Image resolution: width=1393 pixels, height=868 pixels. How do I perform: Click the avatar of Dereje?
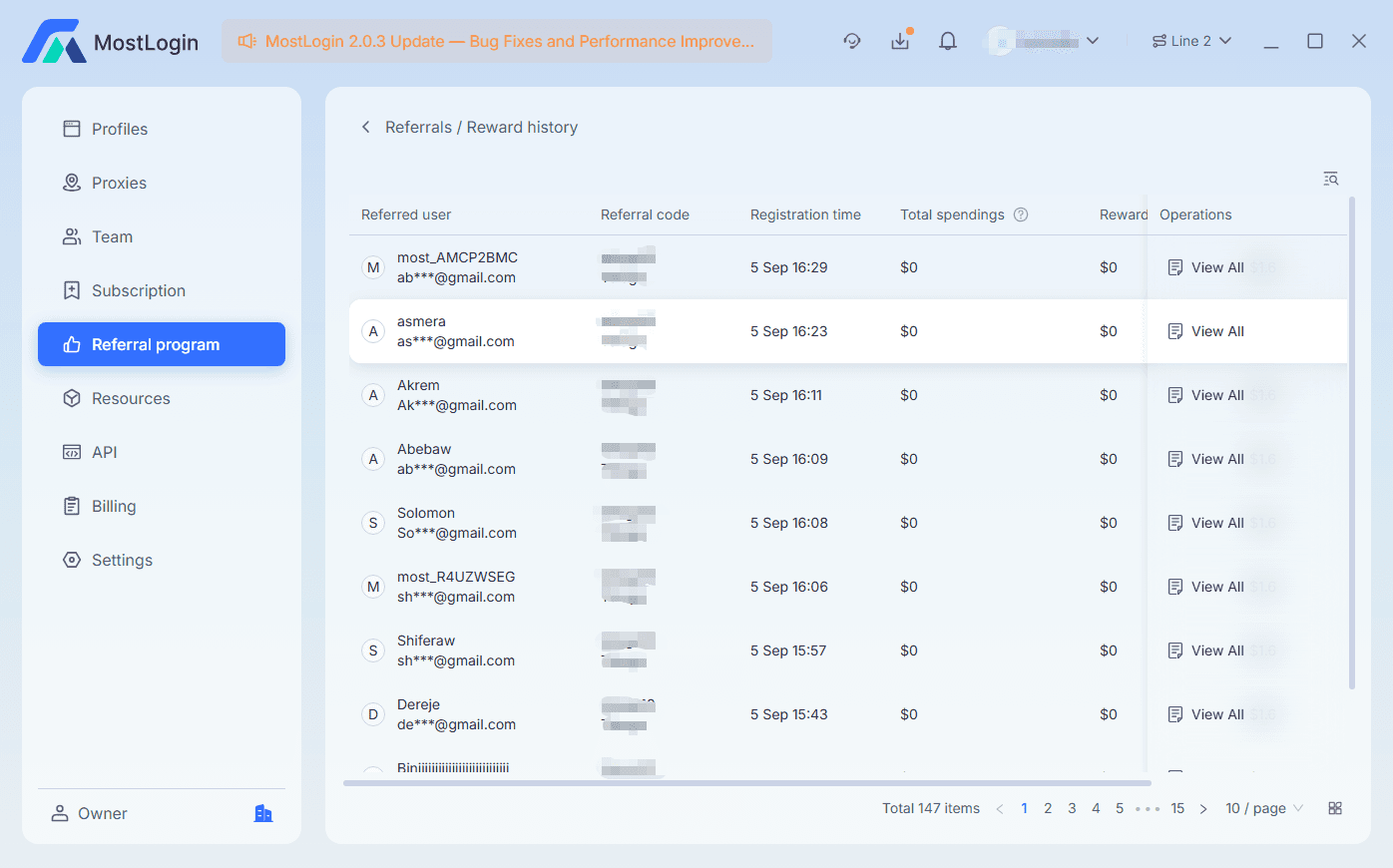point(373,714)
